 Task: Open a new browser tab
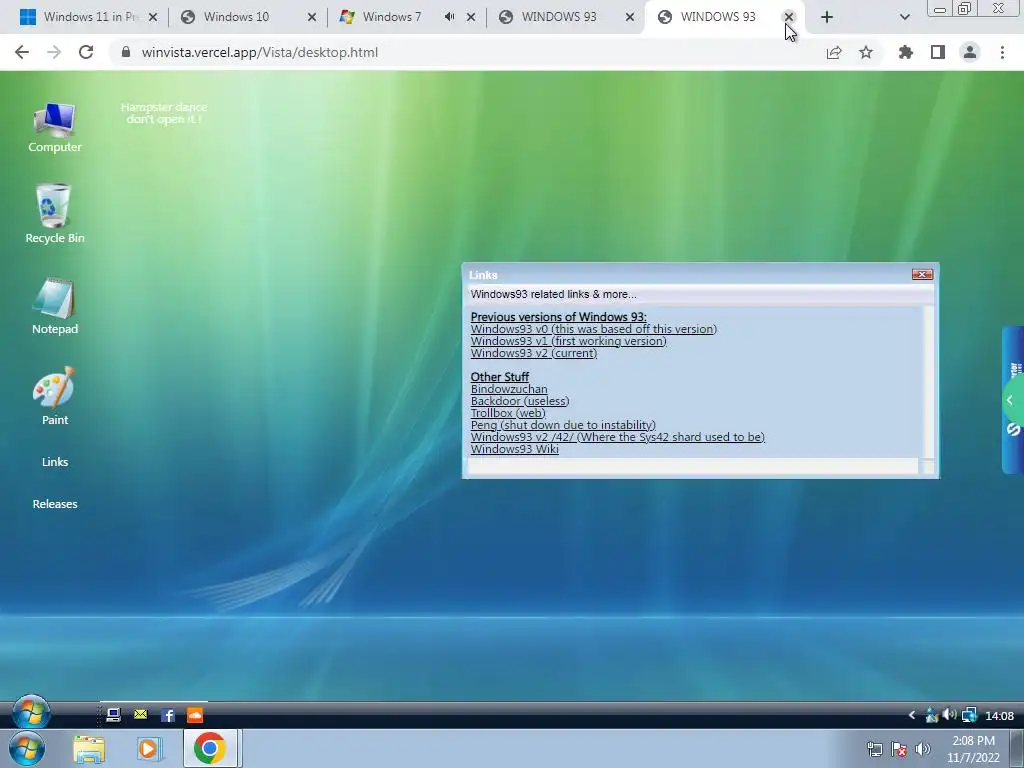[x=827, y=17]
